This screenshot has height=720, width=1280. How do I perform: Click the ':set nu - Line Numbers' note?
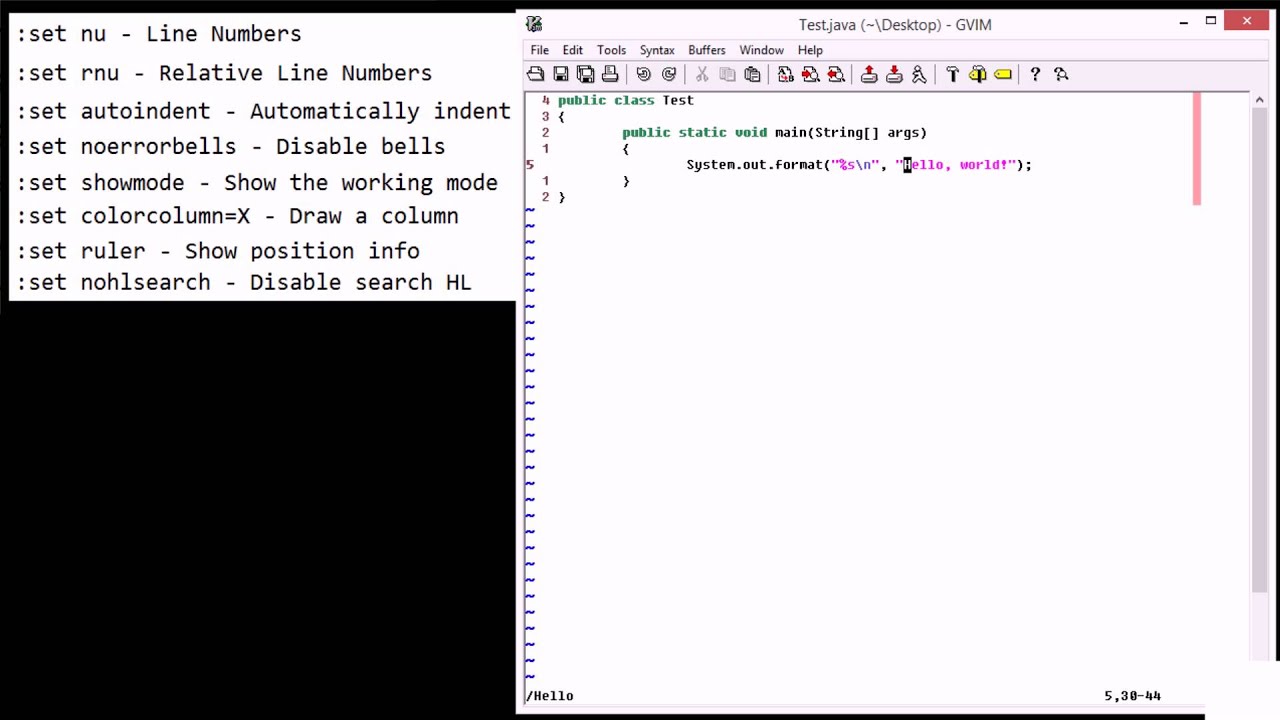(159, 34)
